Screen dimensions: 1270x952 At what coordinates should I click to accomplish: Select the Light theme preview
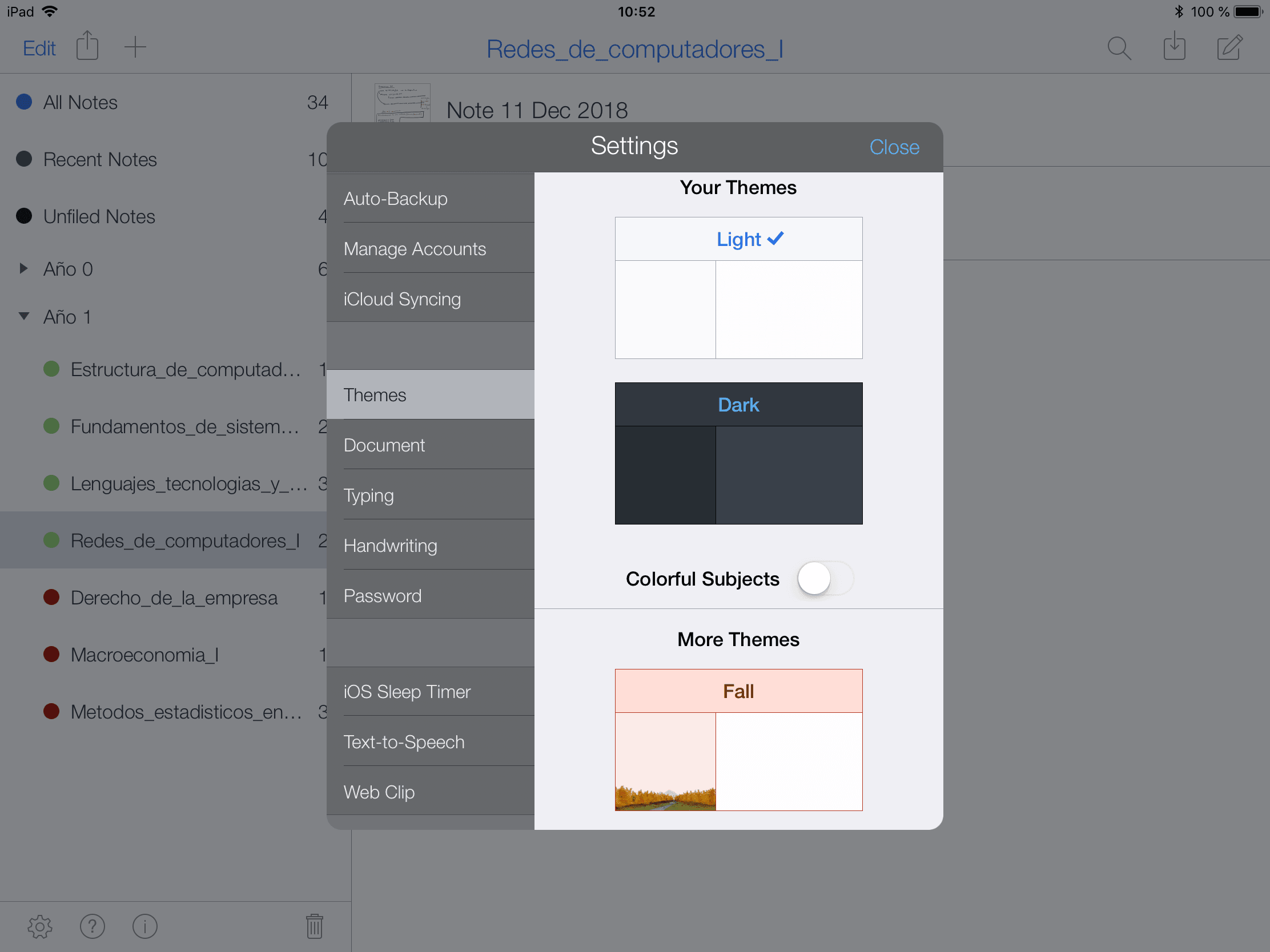[738, 288]
